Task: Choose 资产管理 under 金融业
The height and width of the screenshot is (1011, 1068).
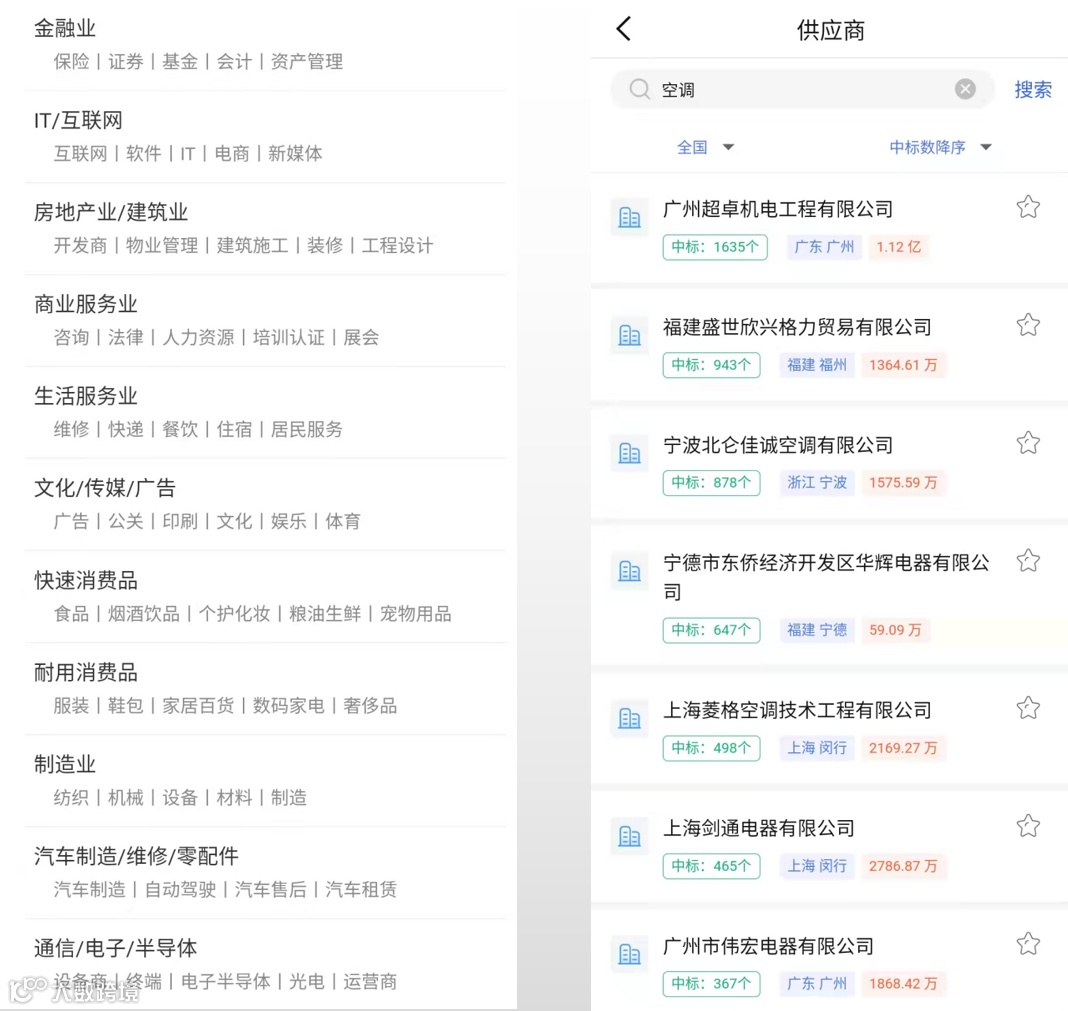Action: pos(307,61)
